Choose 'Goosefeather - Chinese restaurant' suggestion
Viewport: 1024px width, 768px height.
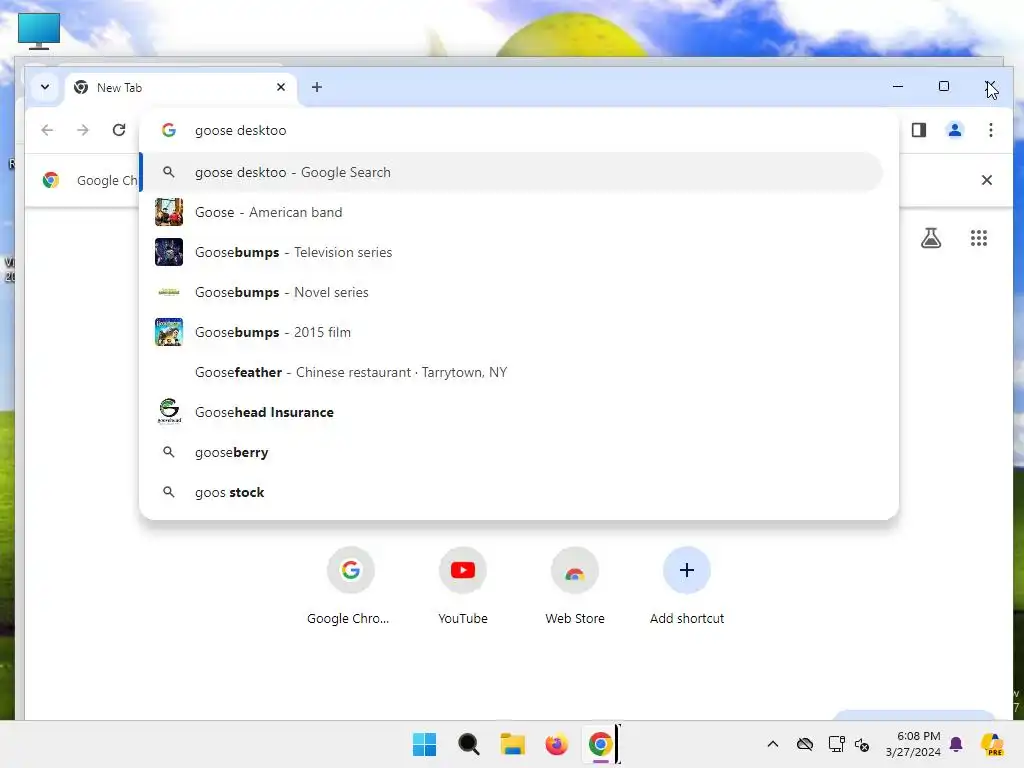511,372
